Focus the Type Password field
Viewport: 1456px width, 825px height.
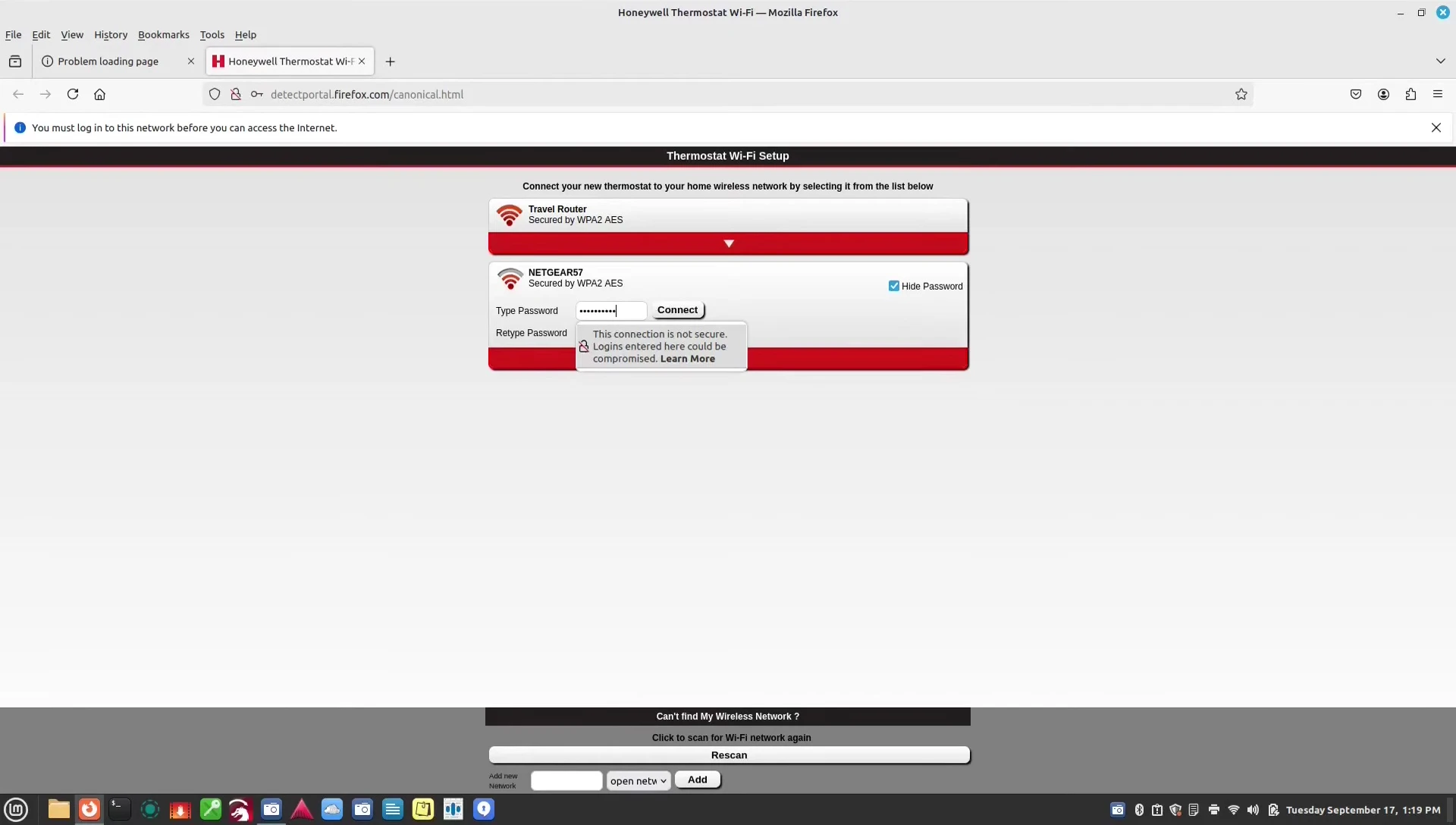611,311
